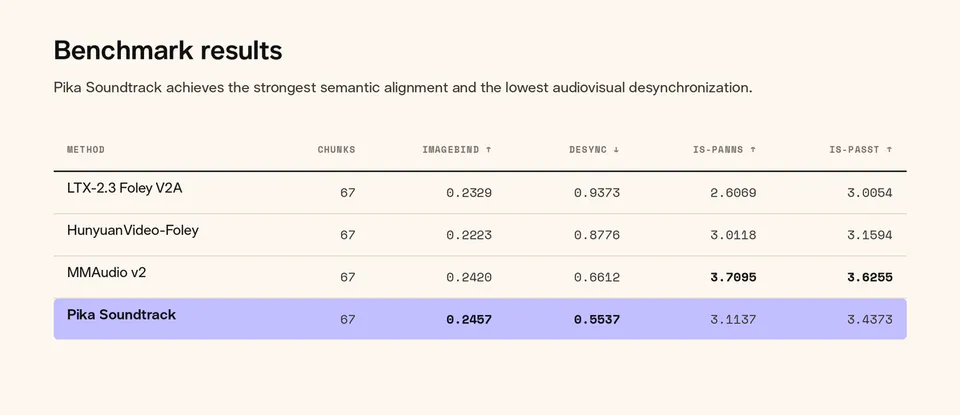Image resolution: width=960 pixels, height=415 pixels.
Task: Click IS-PANNS value 3.1137
Action: (x=733, y=320)
